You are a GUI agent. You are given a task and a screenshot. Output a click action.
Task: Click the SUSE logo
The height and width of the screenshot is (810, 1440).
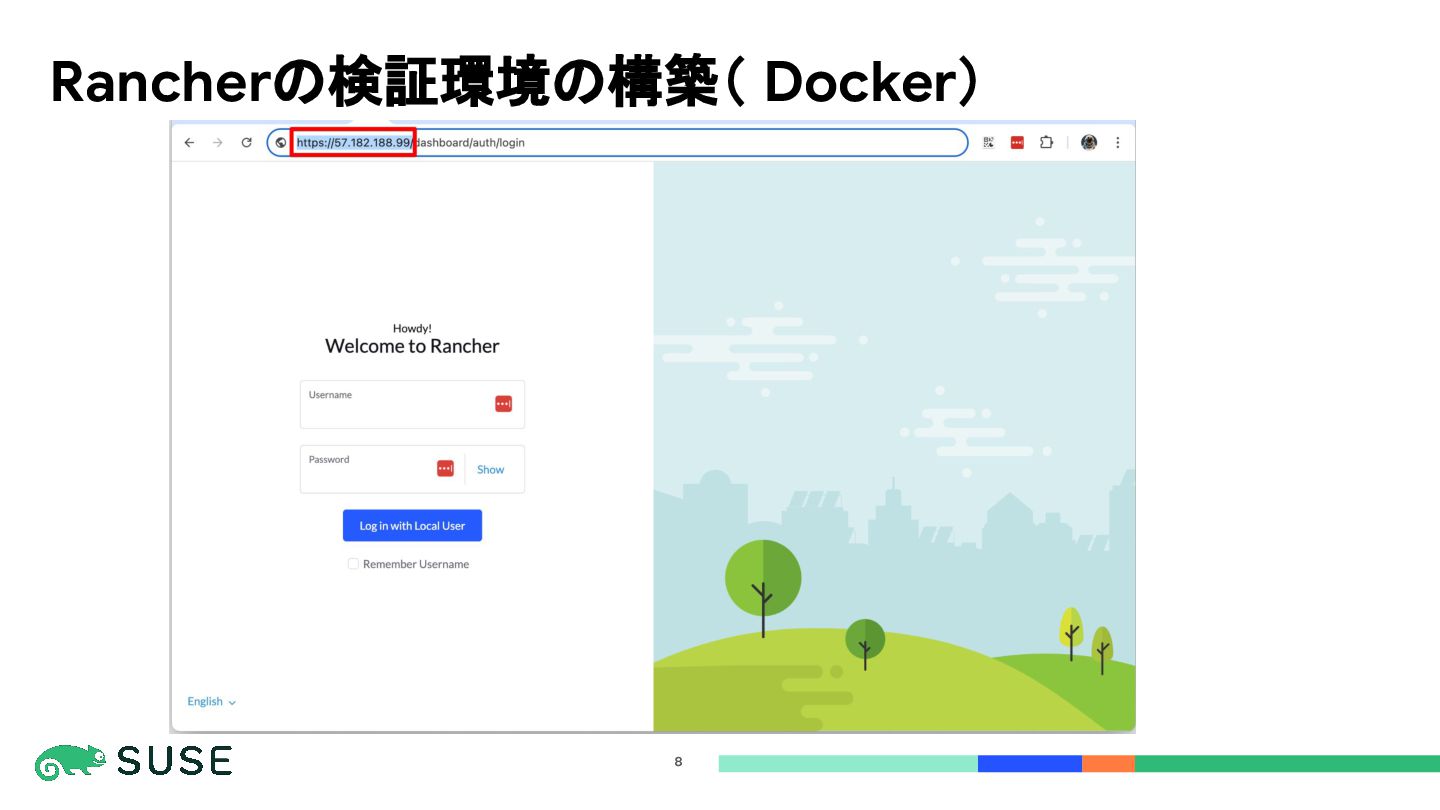click(x=133, y=762)
